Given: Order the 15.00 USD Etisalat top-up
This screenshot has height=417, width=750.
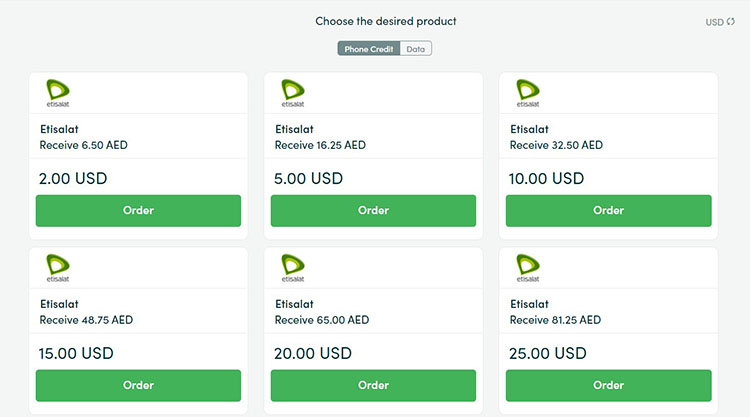Looking at the screenshot, I should [138, 385].
